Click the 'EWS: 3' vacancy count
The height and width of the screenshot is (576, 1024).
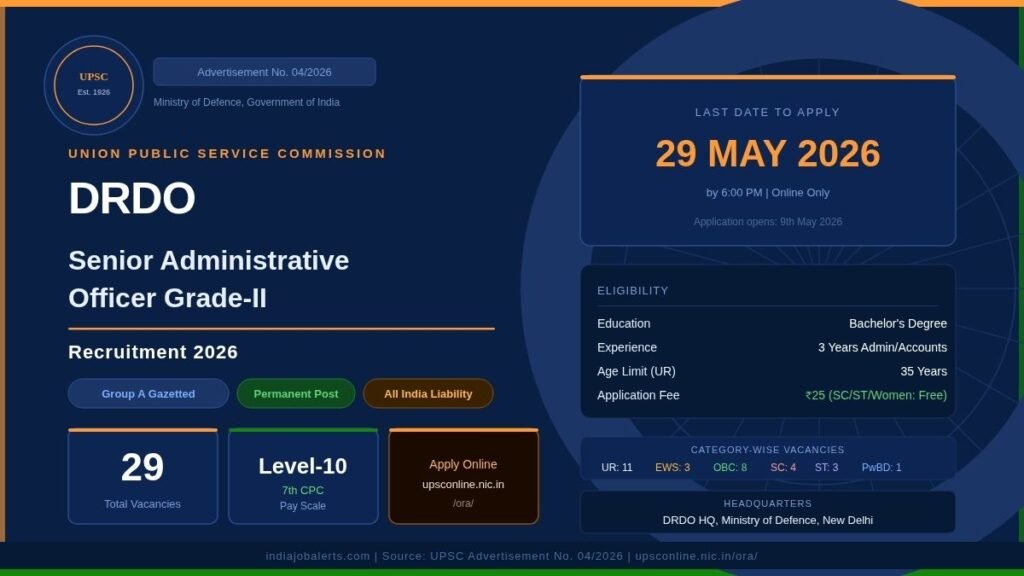pyautogui.click(x=673, y=468)
